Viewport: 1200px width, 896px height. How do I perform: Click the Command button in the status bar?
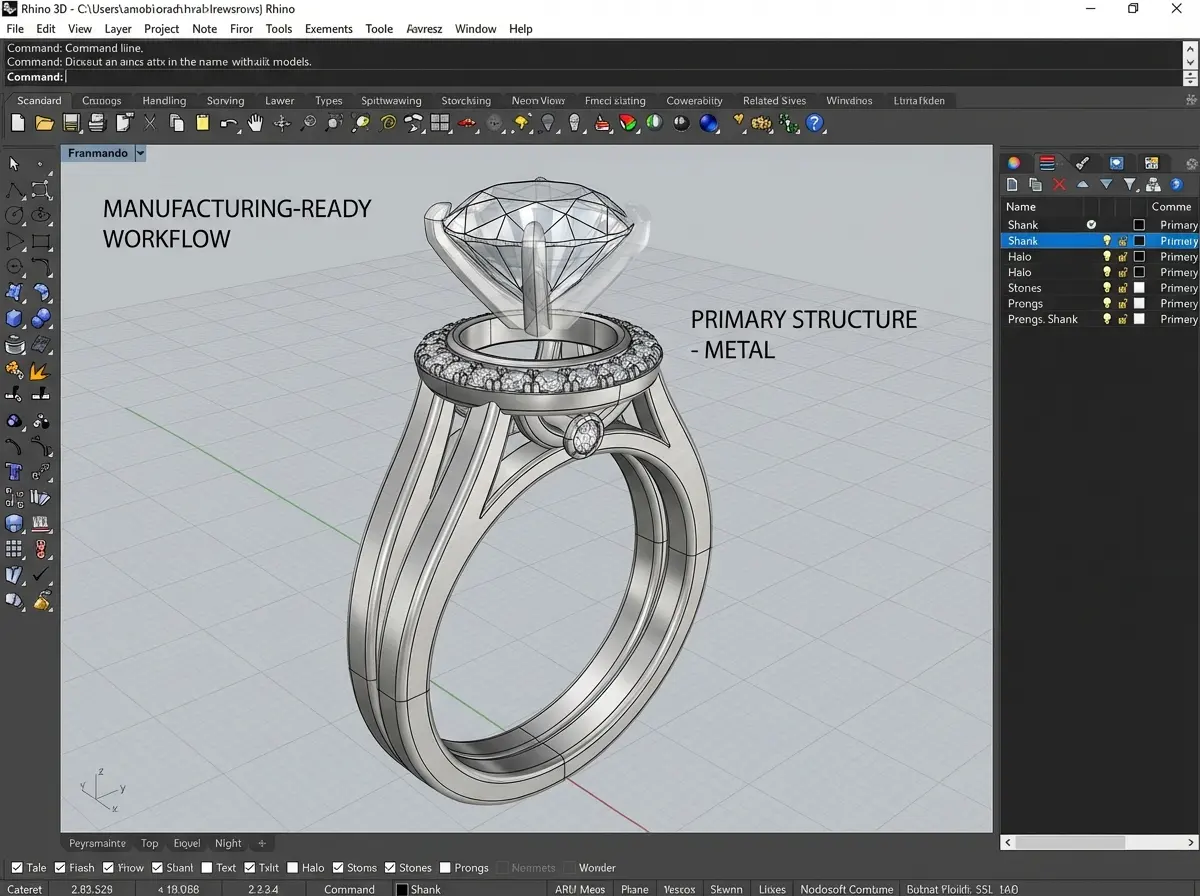pos(348,888)
